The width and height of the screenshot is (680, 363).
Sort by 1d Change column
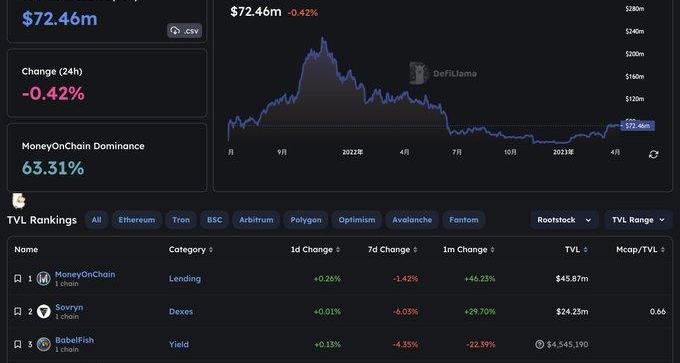(315, 249)
